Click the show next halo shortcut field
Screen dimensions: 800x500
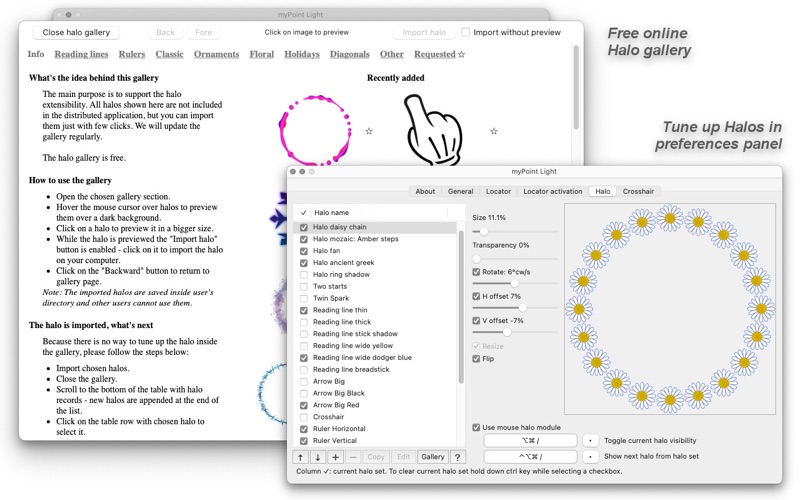pyautogui.click(x=530, y=457)
